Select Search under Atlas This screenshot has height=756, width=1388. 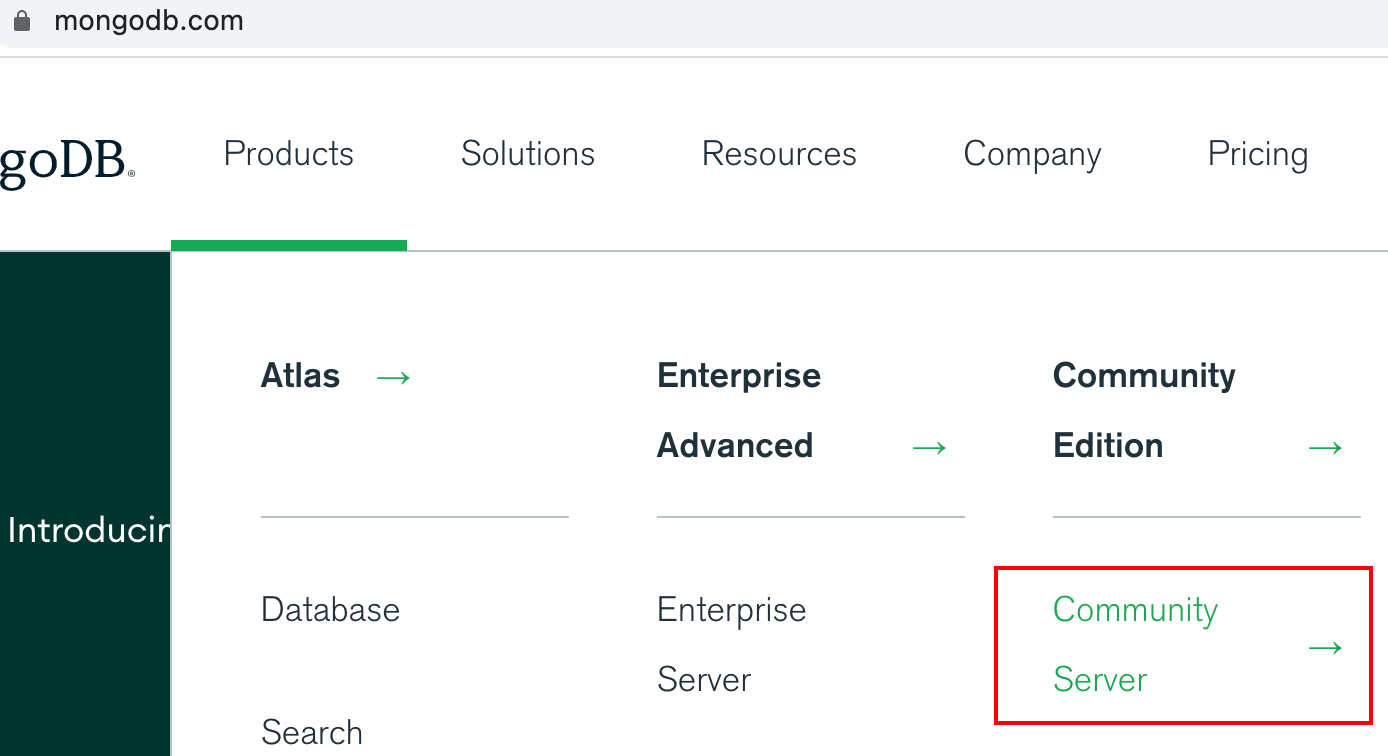tap(312, 733)
